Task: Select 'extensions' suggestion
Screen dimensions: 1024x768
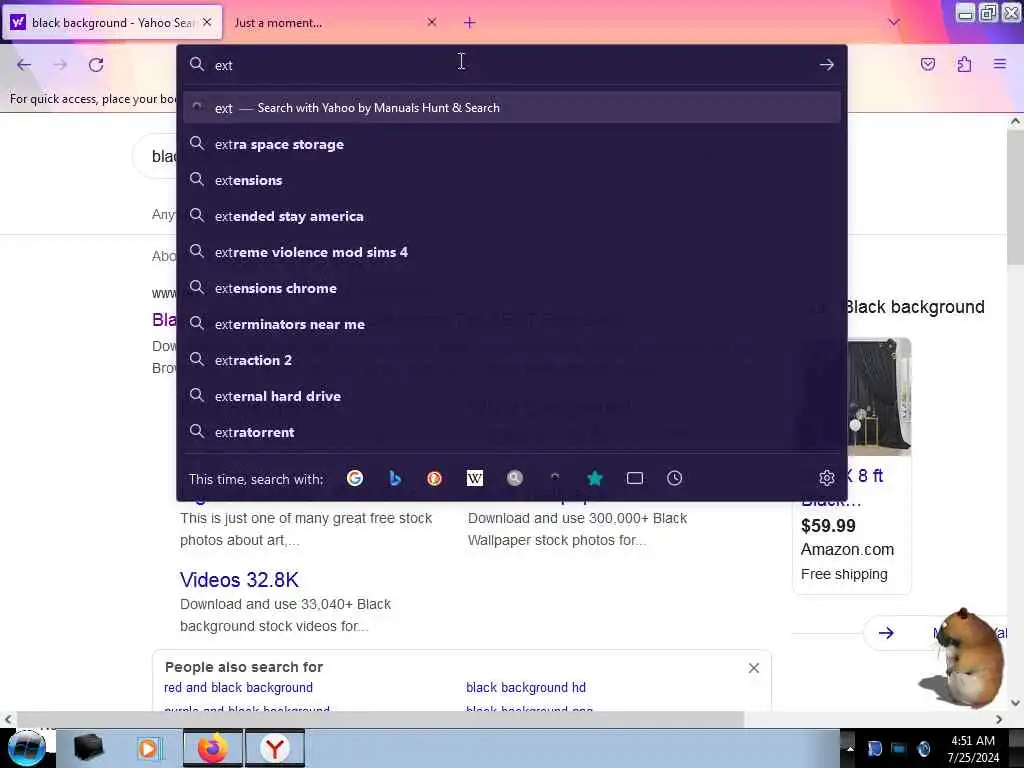Action: click(x=511, y=180)
